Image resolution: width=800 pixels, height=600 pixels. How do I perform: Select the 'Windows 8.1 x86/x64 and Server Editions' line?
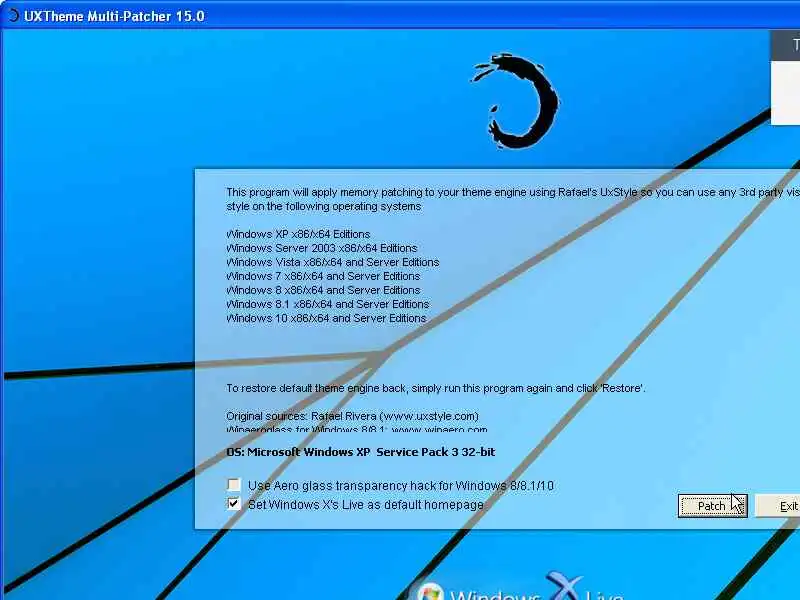[328, 304]
